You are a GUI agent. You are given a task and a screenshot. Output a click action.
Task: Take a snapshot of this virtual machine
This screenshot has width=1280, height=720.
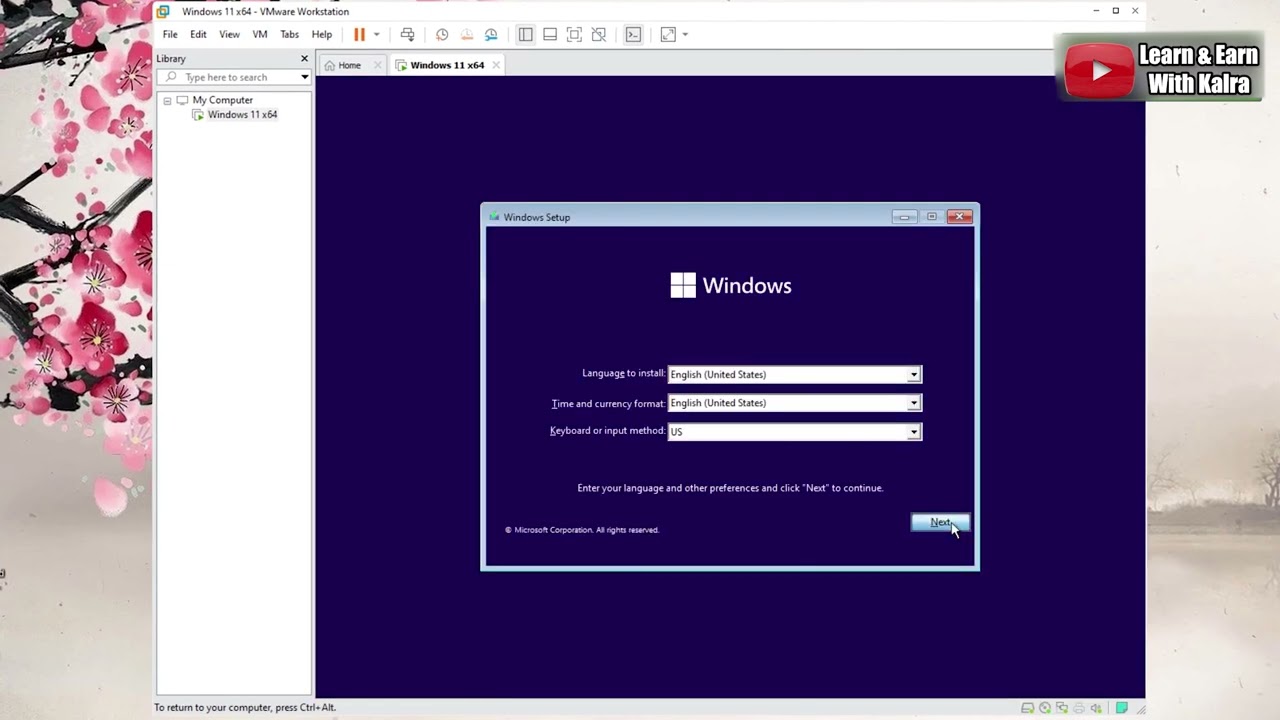tap(442, 35)
